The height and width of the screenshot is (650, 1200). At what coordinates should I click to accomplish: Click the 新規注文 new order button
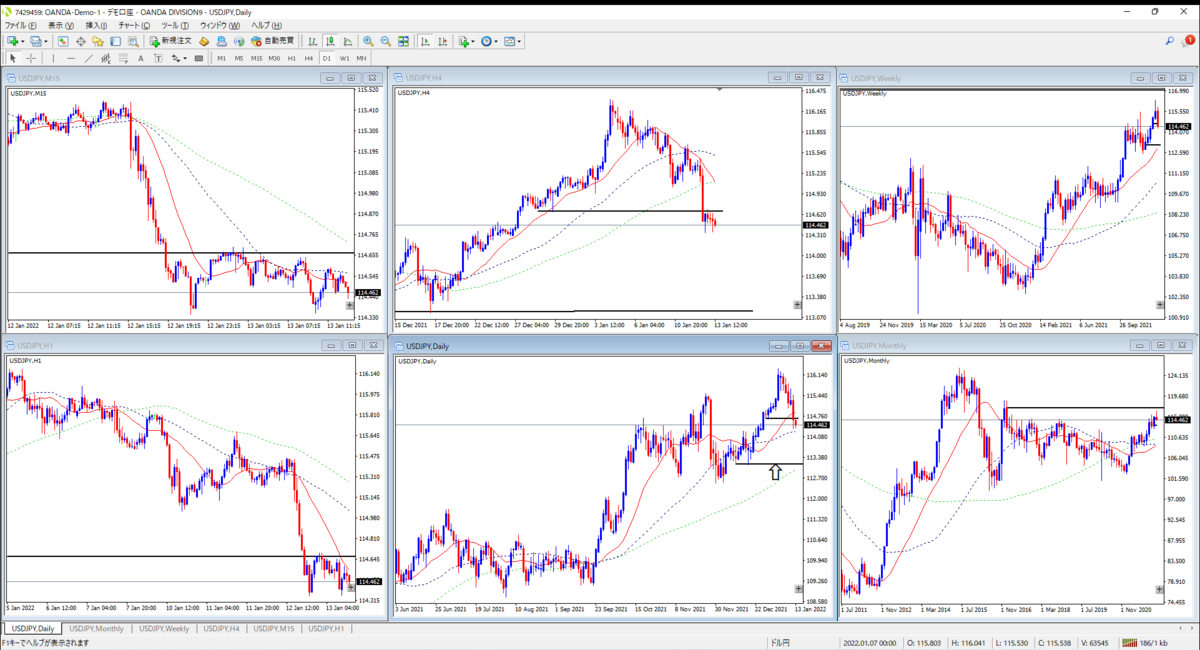pyautogui.click(x=171, y=41)
